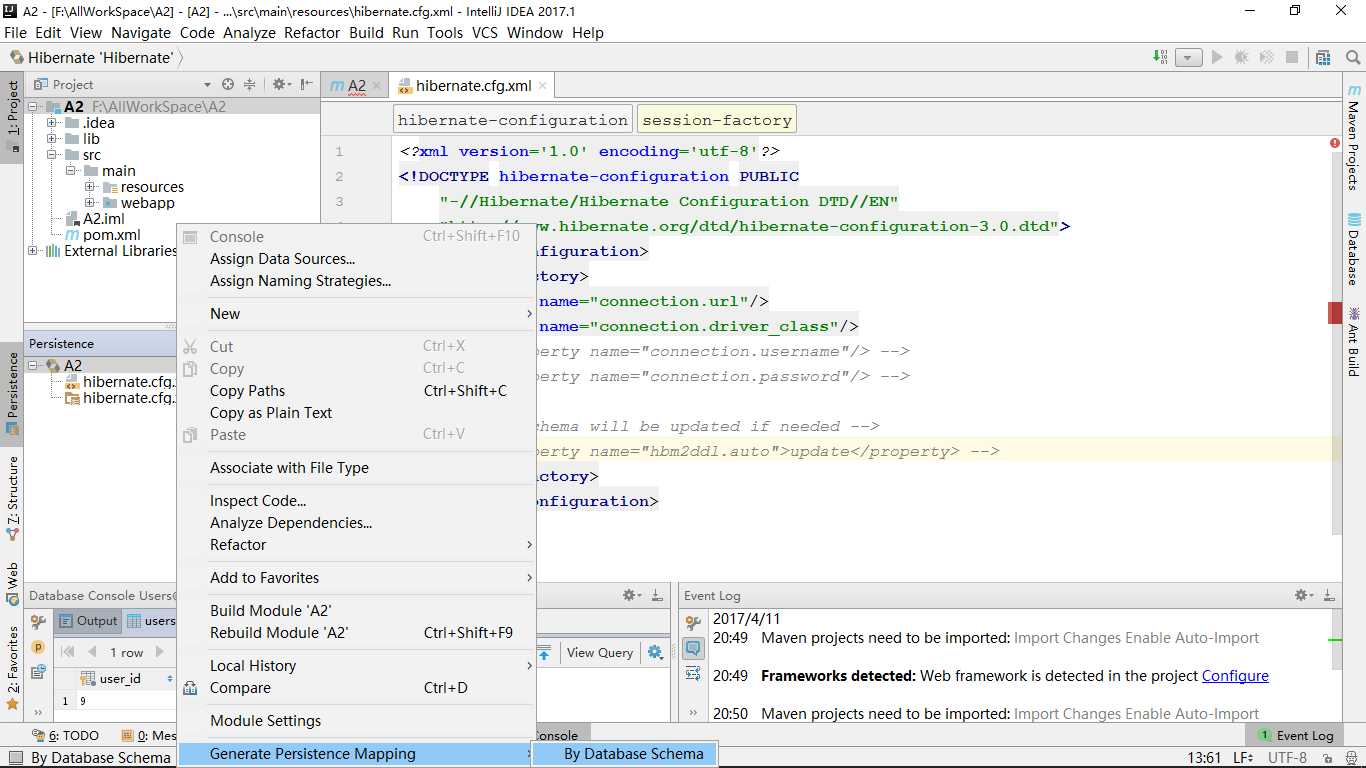Hide the Event Log panel via the hide icon
1366x768 pixels.
[x=1329, y=595]
